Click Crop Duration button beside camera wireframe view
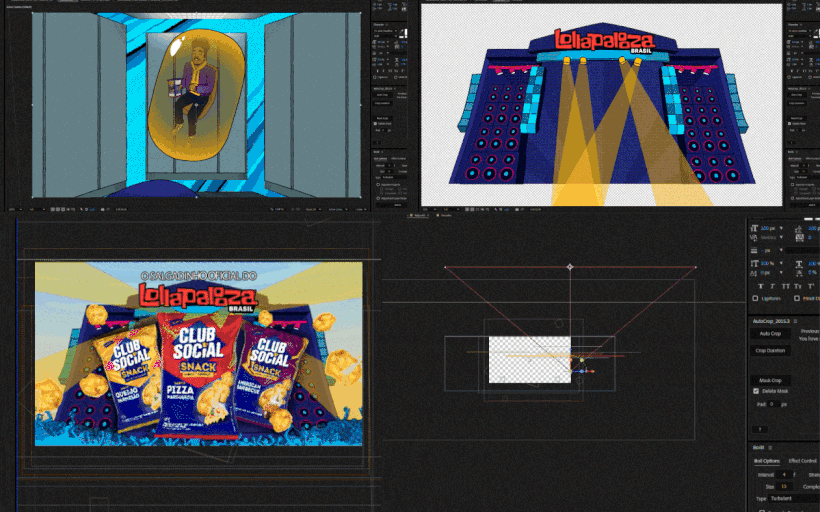 pyautogui.click(x=771, y=350)
